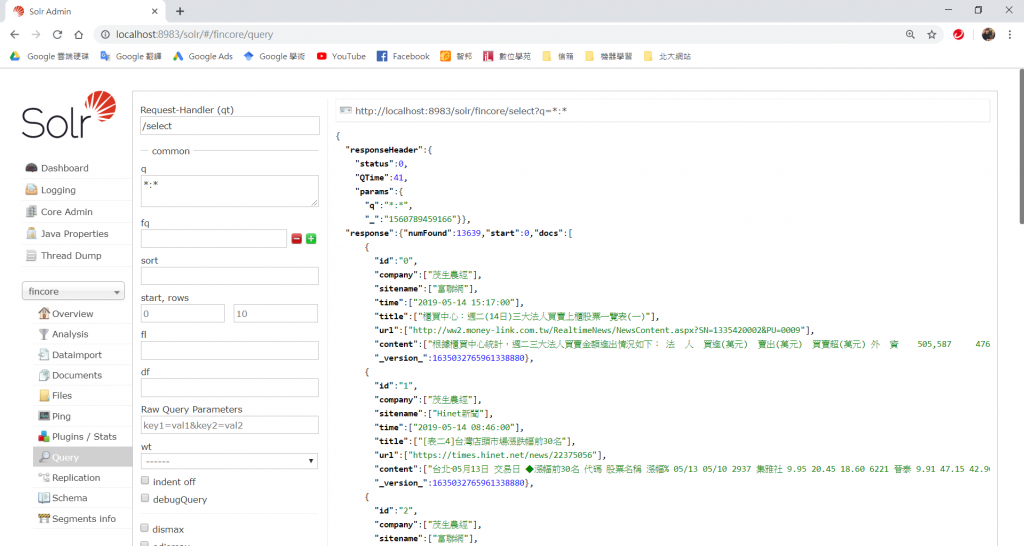1024x546 pixels.
Task: Go to browser home page
Action: (78, 35)
